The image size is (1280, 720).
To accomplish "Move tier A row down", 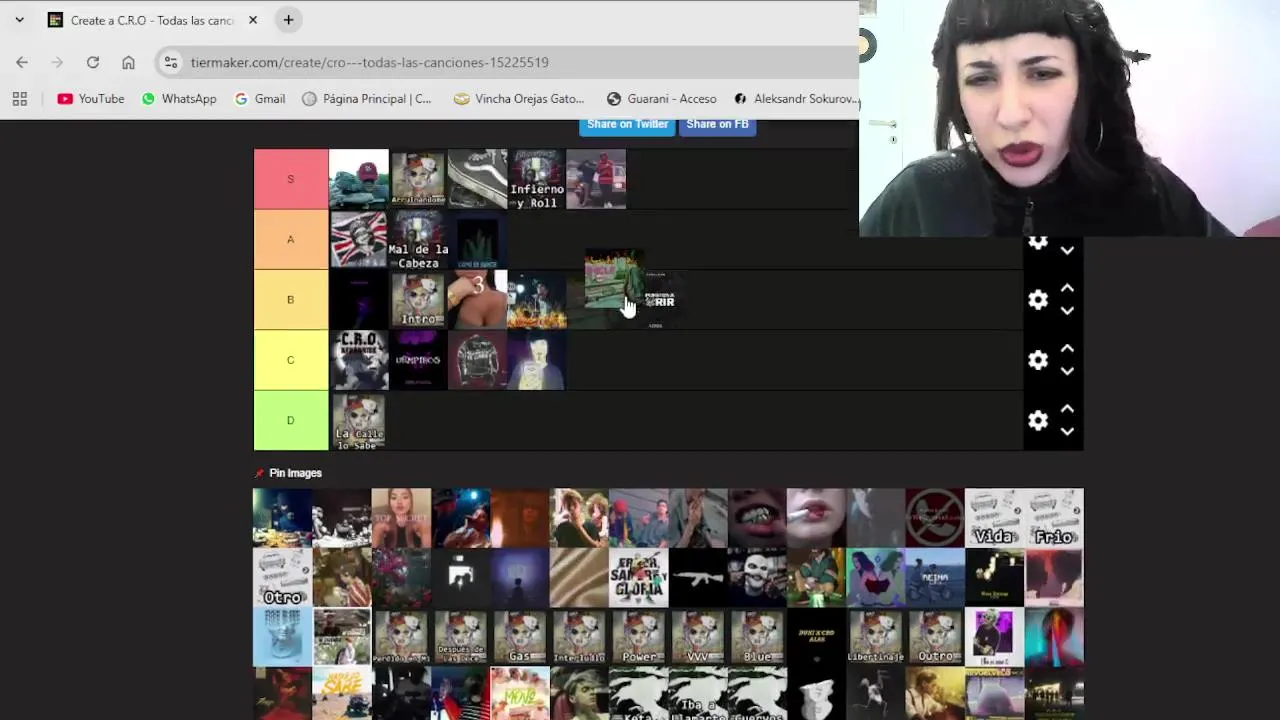I will click(x=1067, y=251).
